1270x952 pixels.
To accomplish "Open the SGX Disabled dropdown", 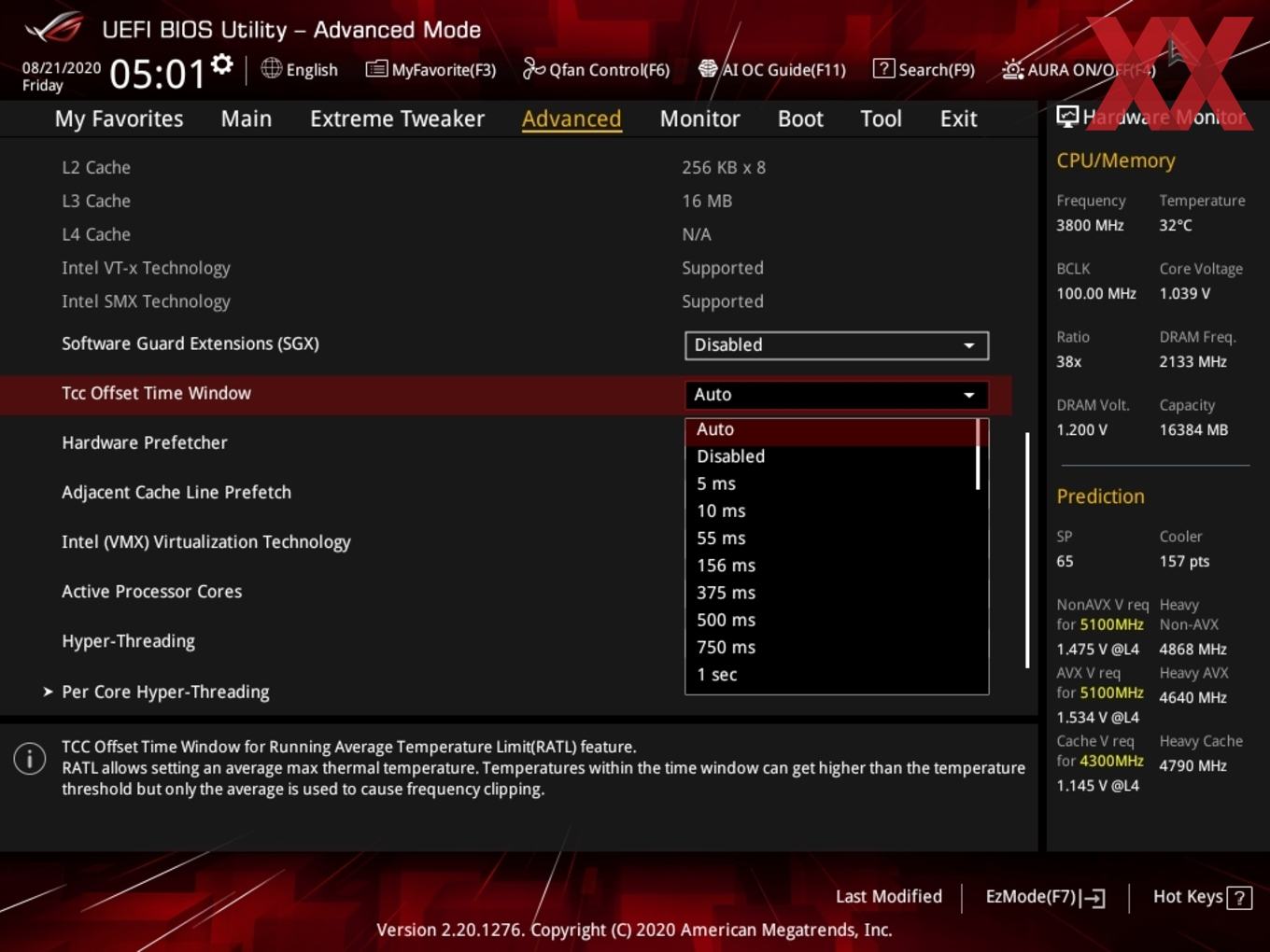I will (837, 345).
